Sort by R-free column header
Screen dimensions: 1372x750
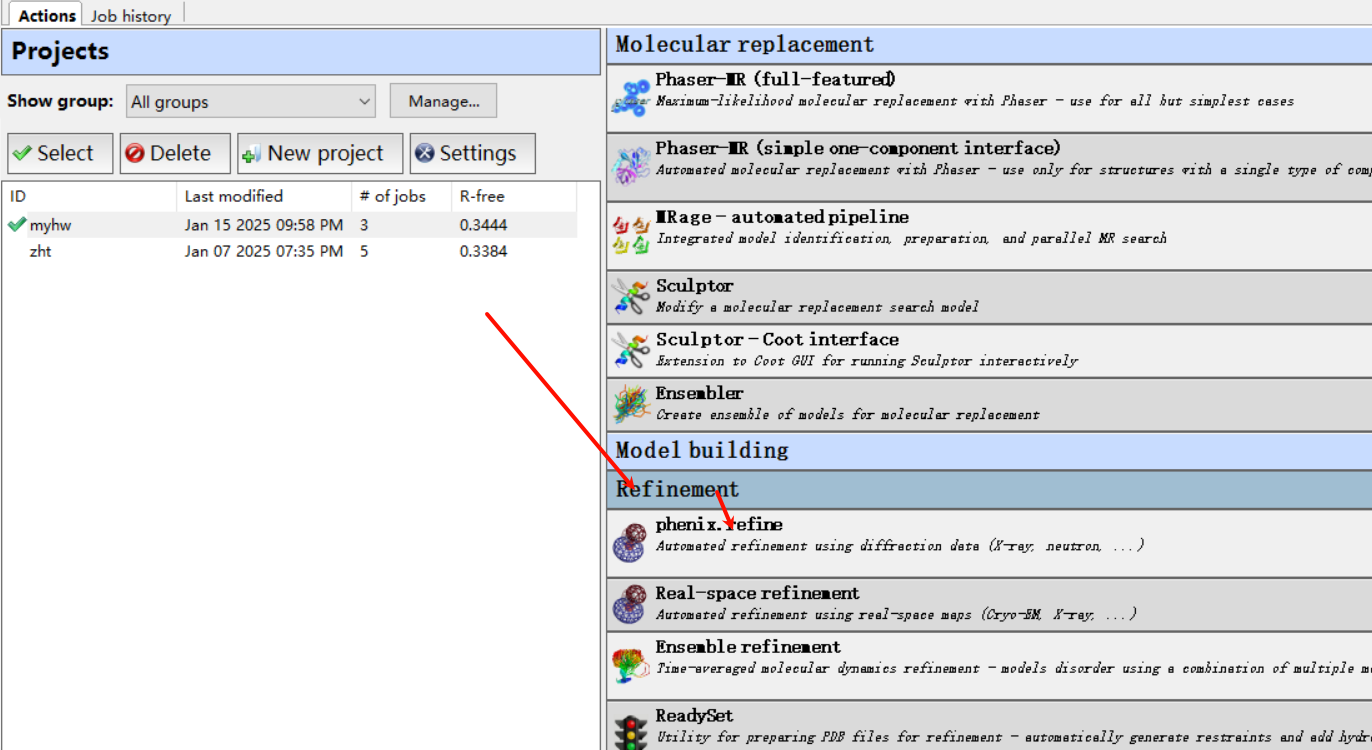tap(514, 196)
